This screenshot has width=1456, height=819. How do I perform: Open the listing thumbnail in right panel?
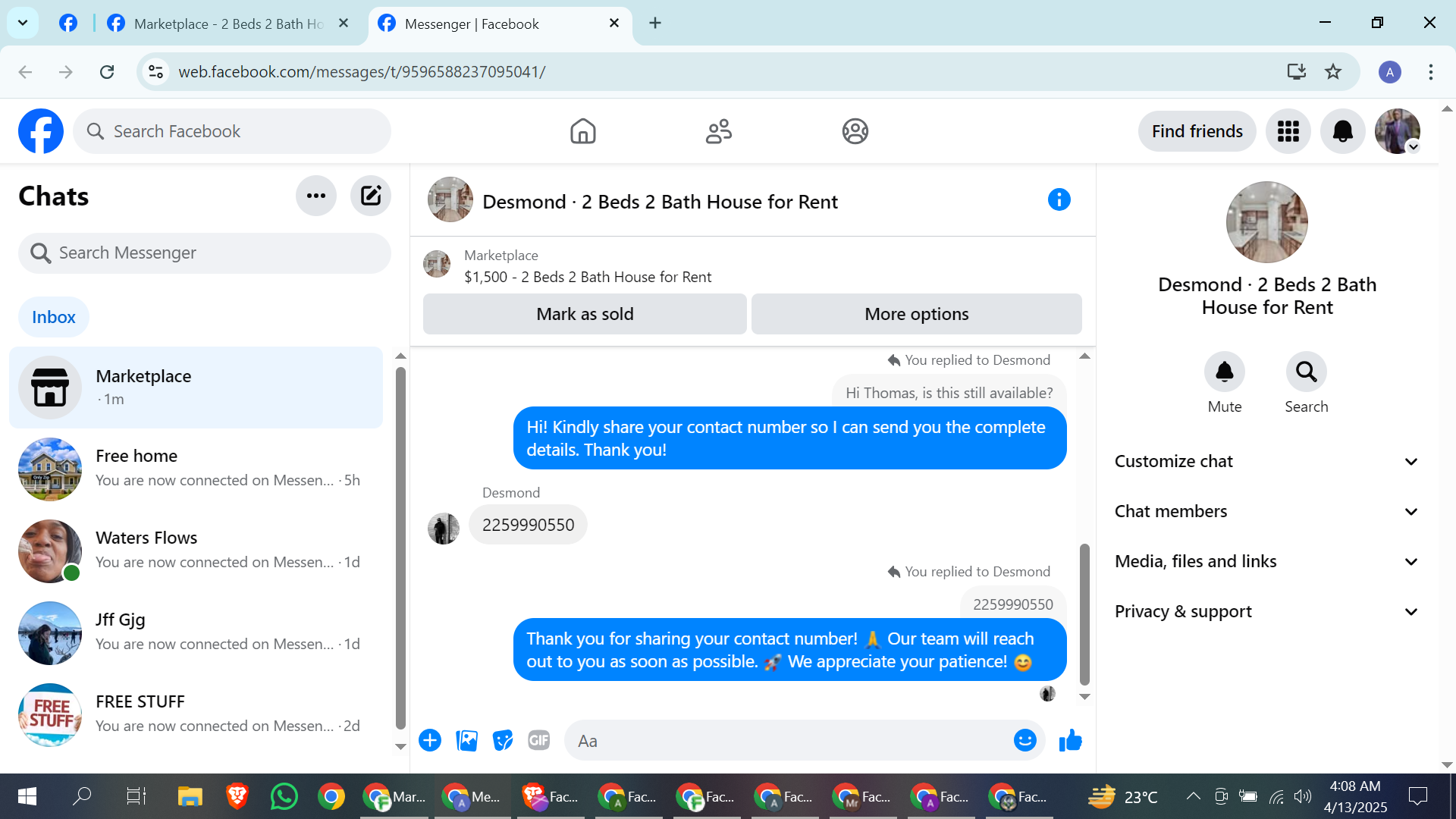click(1267, 222)
